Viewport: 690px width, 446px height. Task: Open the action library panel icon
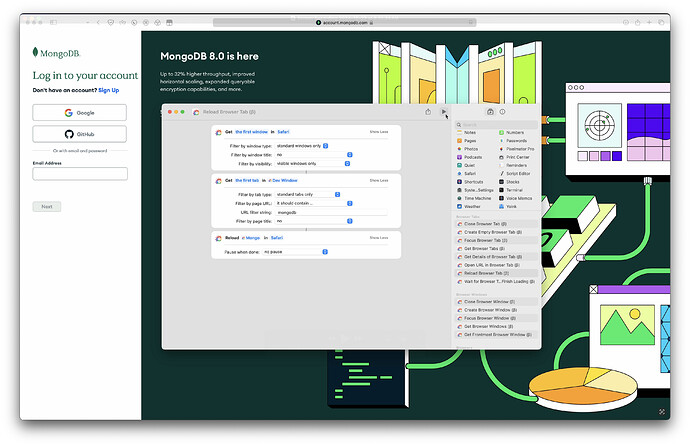(489, 112)
